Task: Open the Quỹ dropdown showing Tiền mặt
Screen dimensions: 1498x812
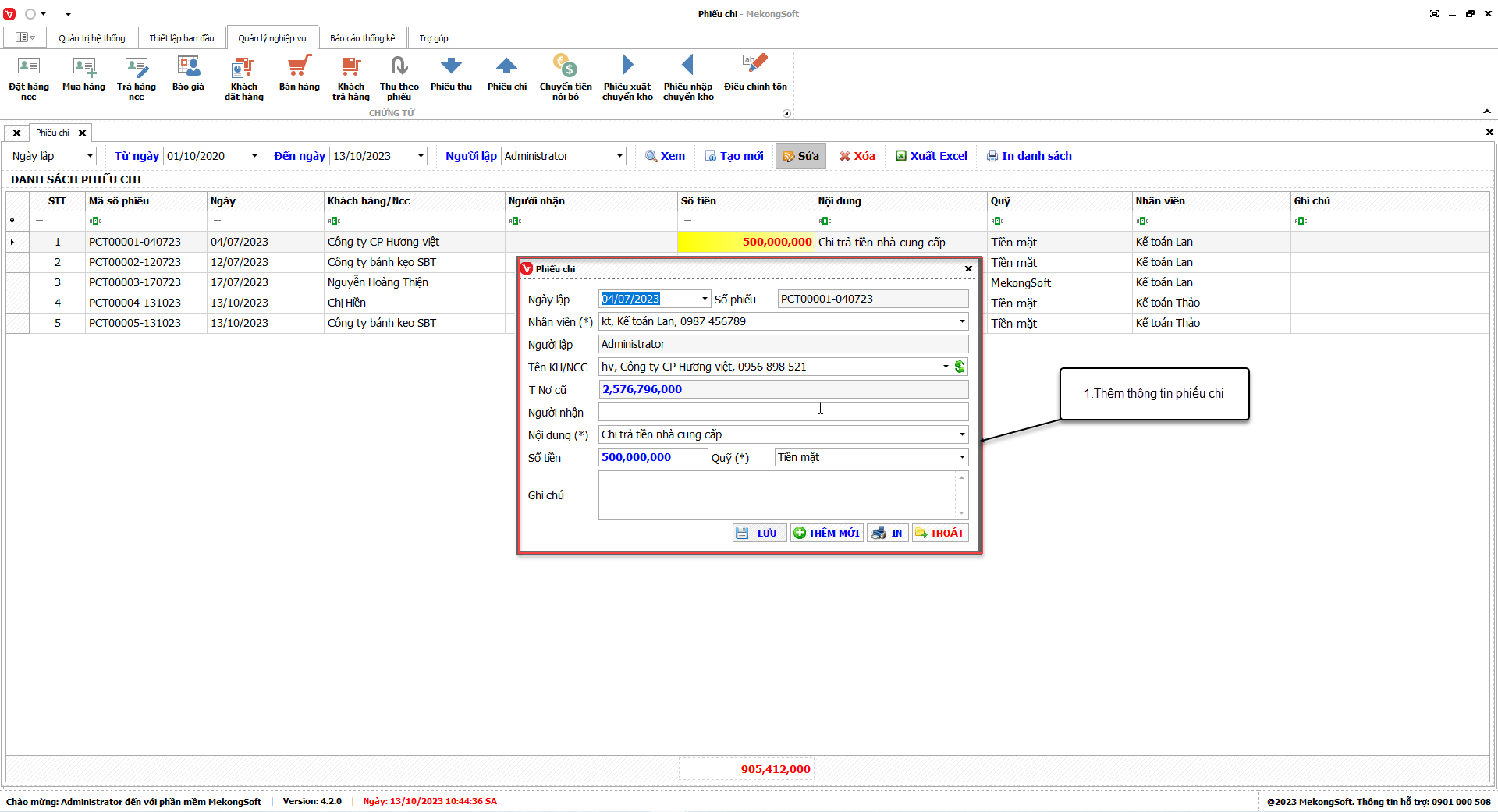Action: coord(961,457)
